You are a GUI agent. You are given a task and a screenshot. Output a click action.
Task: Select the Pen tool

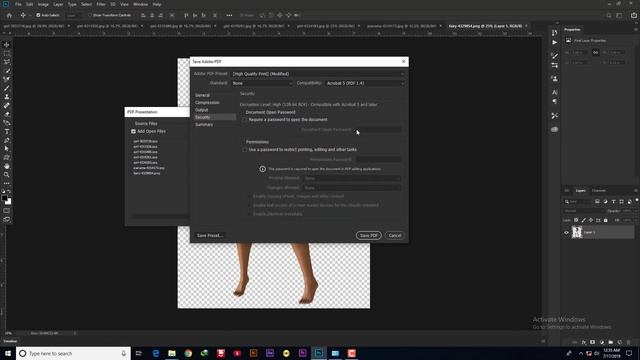pyautogui.click(x=7, y=140)
